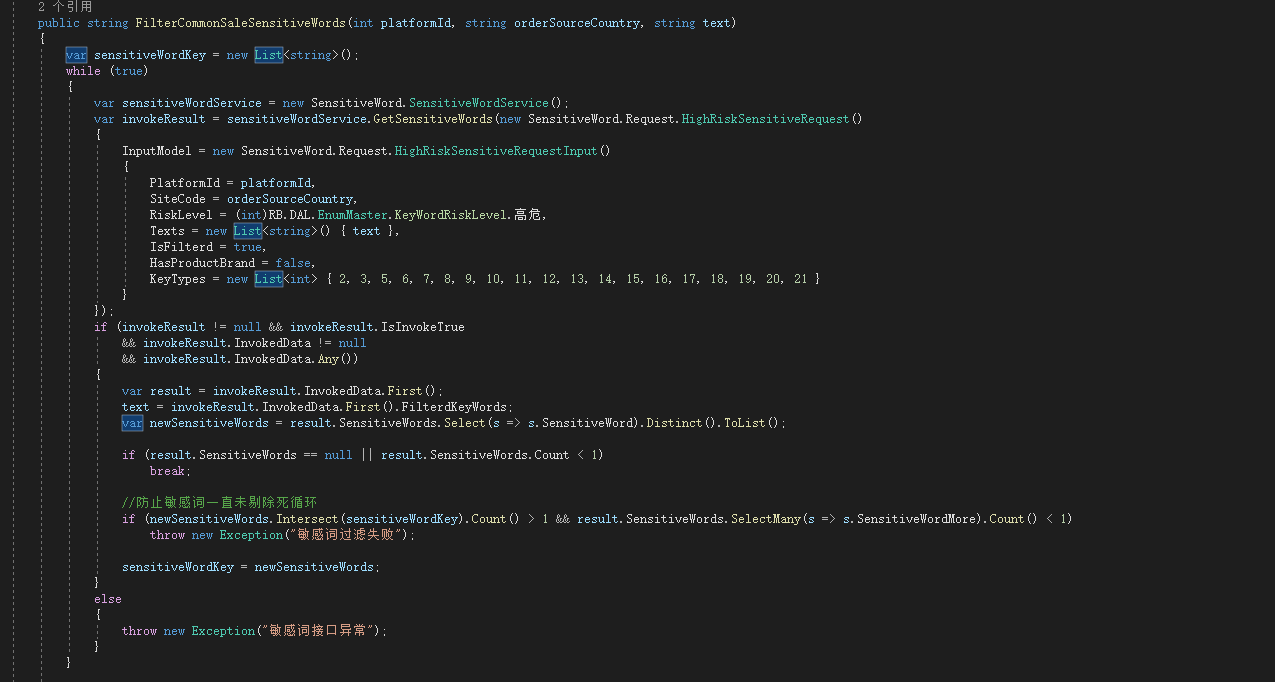Click the "text" parameter in the method signature

pos(716,23)
